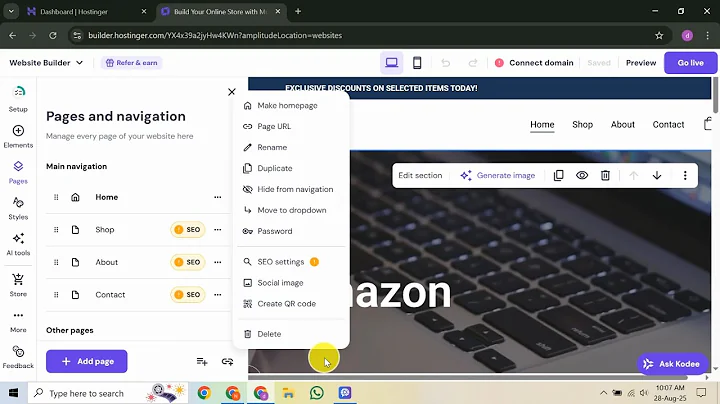Image resolution: width=720 pixels, height=404 pixels.
Task: Open options for the Home page
Action: (218, 197)
